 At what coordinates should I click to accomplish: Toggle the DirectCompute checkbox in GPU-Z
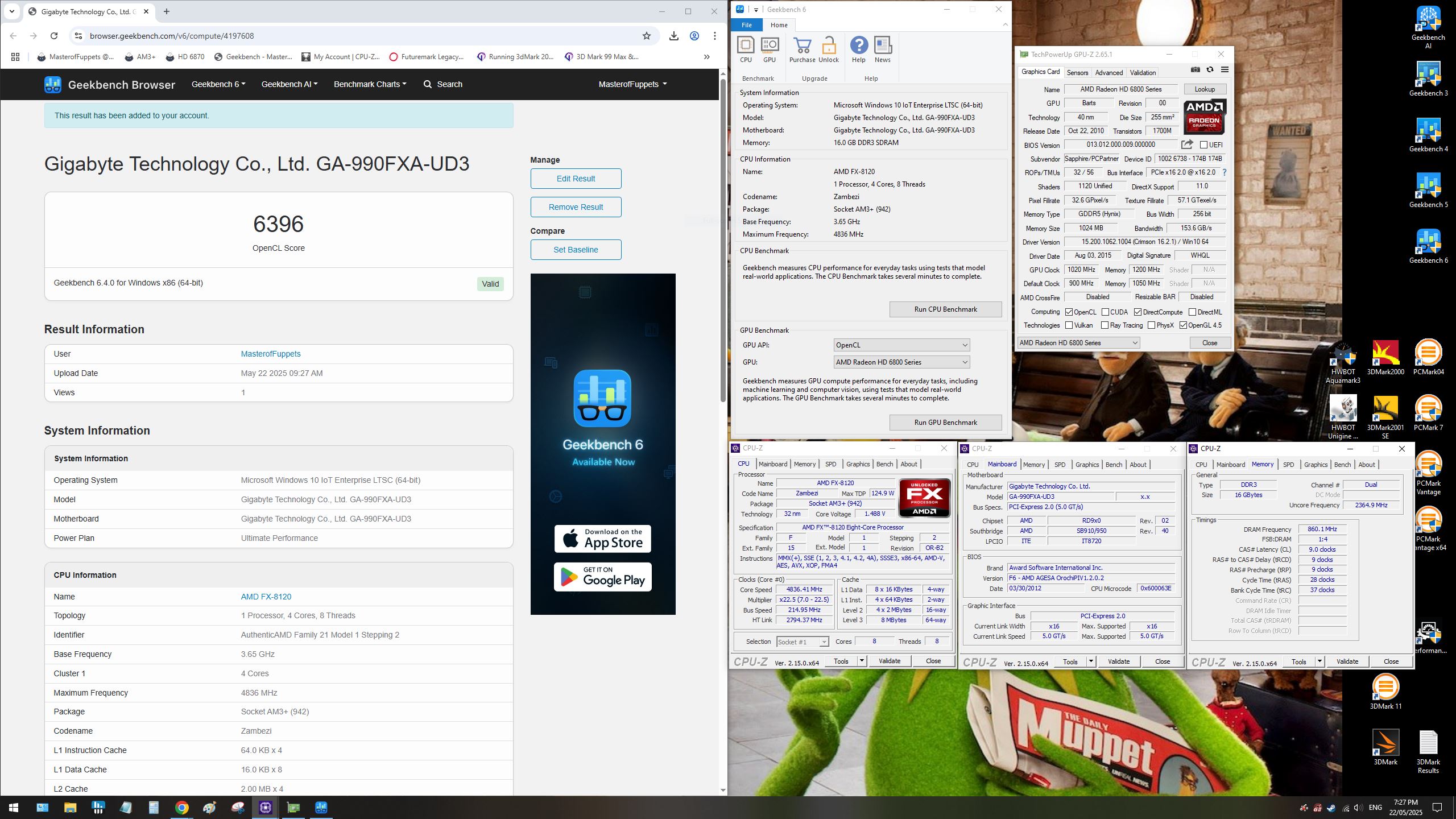point(1137,312)
